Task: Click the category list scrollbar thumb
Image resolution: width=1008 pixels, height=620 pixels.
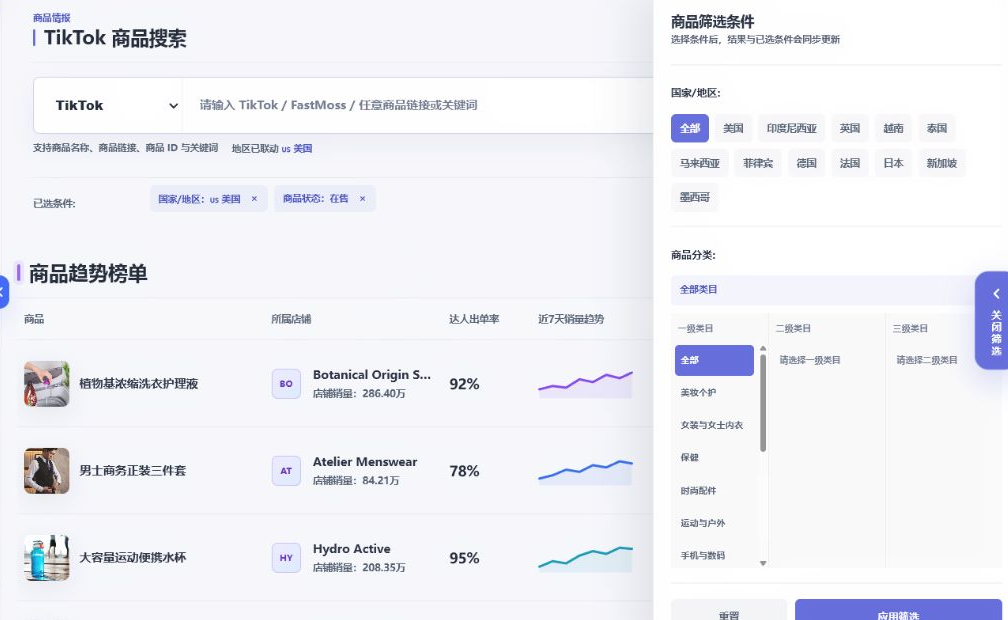Action: click(763, 403)
